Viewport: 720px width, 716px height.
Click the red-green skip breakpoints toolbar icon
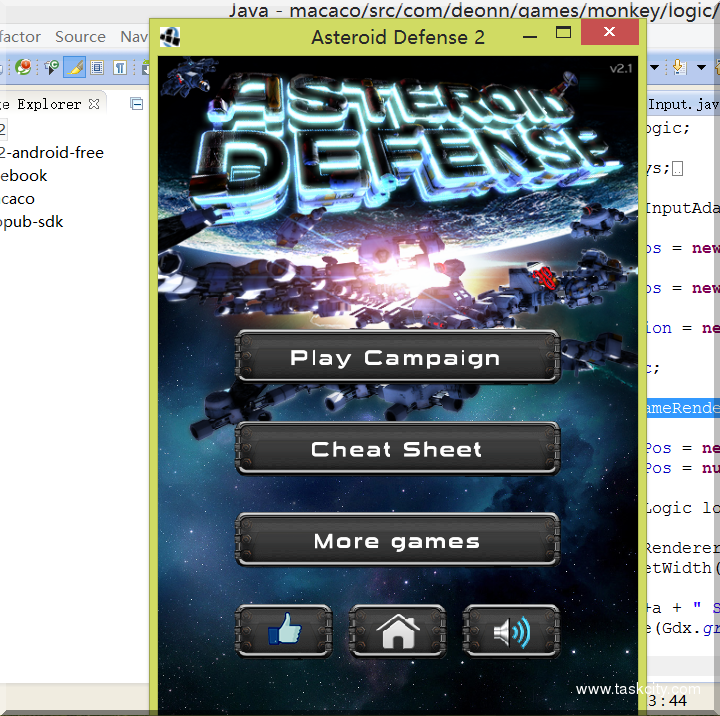(23, 68)
